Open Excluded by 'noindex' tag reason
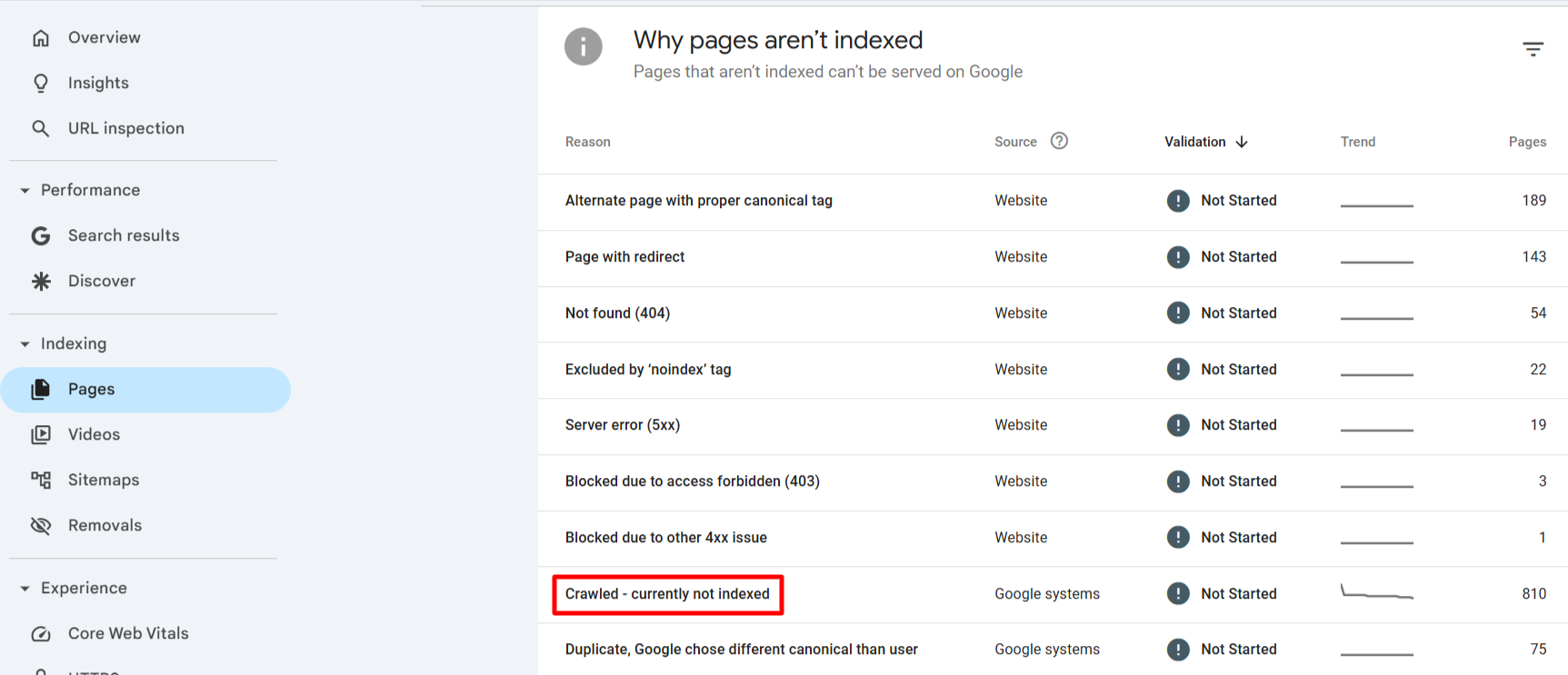The image size is (1568, 675). [648, 370]
